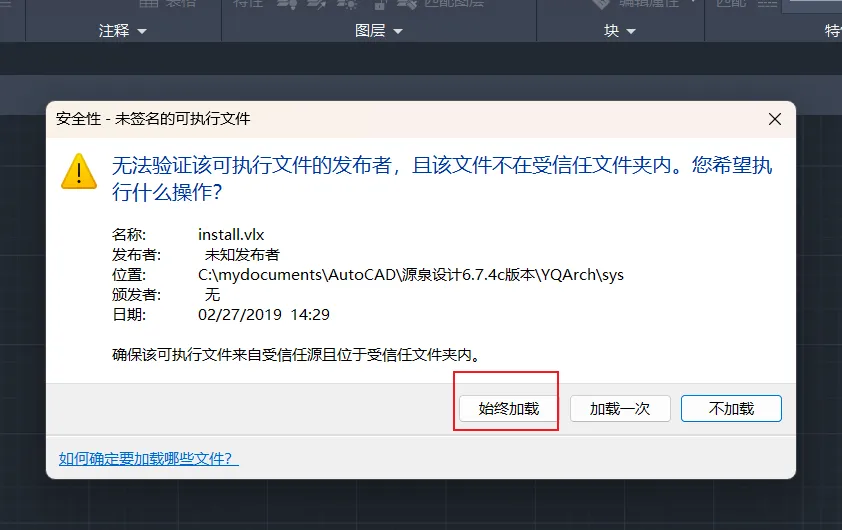Click the 颁发者 value 无

pos(213,295)
